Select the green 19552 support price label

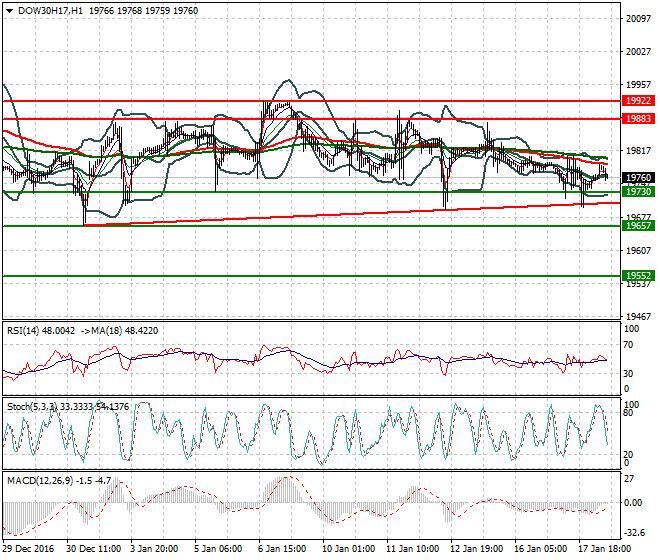point(639,276)
